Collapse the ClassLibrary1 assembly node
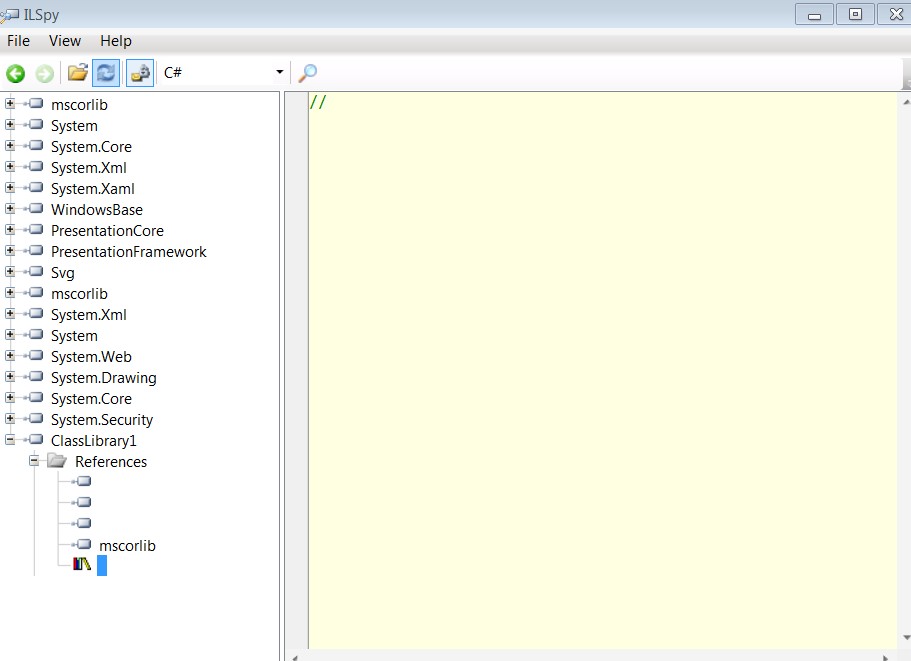 [10, 440]
